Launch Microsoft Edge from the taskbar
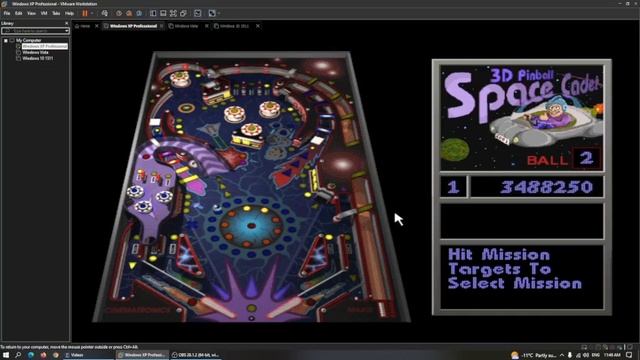640x360 pixels. coord(31,355)
